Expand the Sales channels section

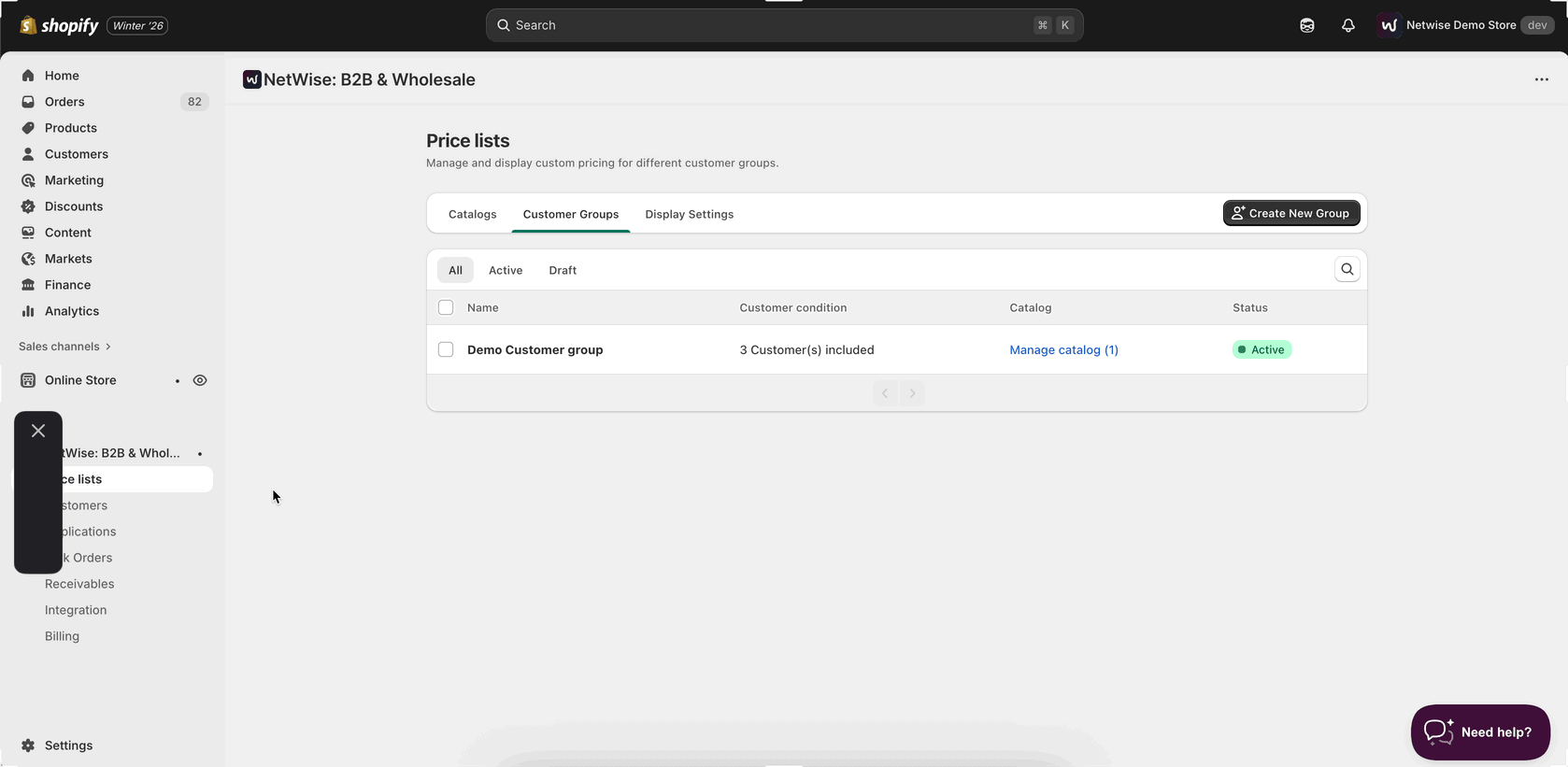(64, 347)
